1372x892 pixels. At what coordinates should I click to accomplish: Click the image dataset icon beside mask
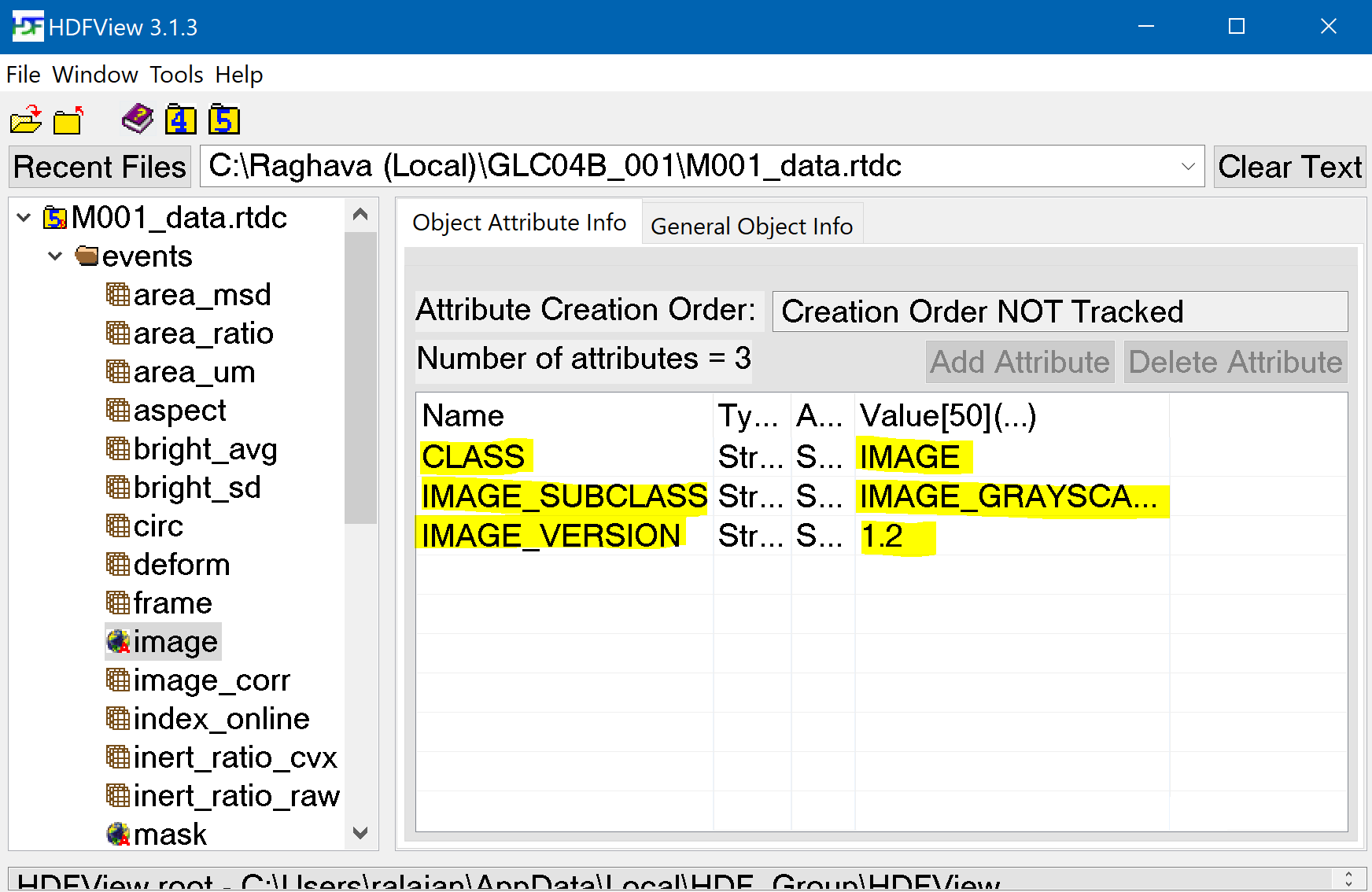click(x=116, y=834)
